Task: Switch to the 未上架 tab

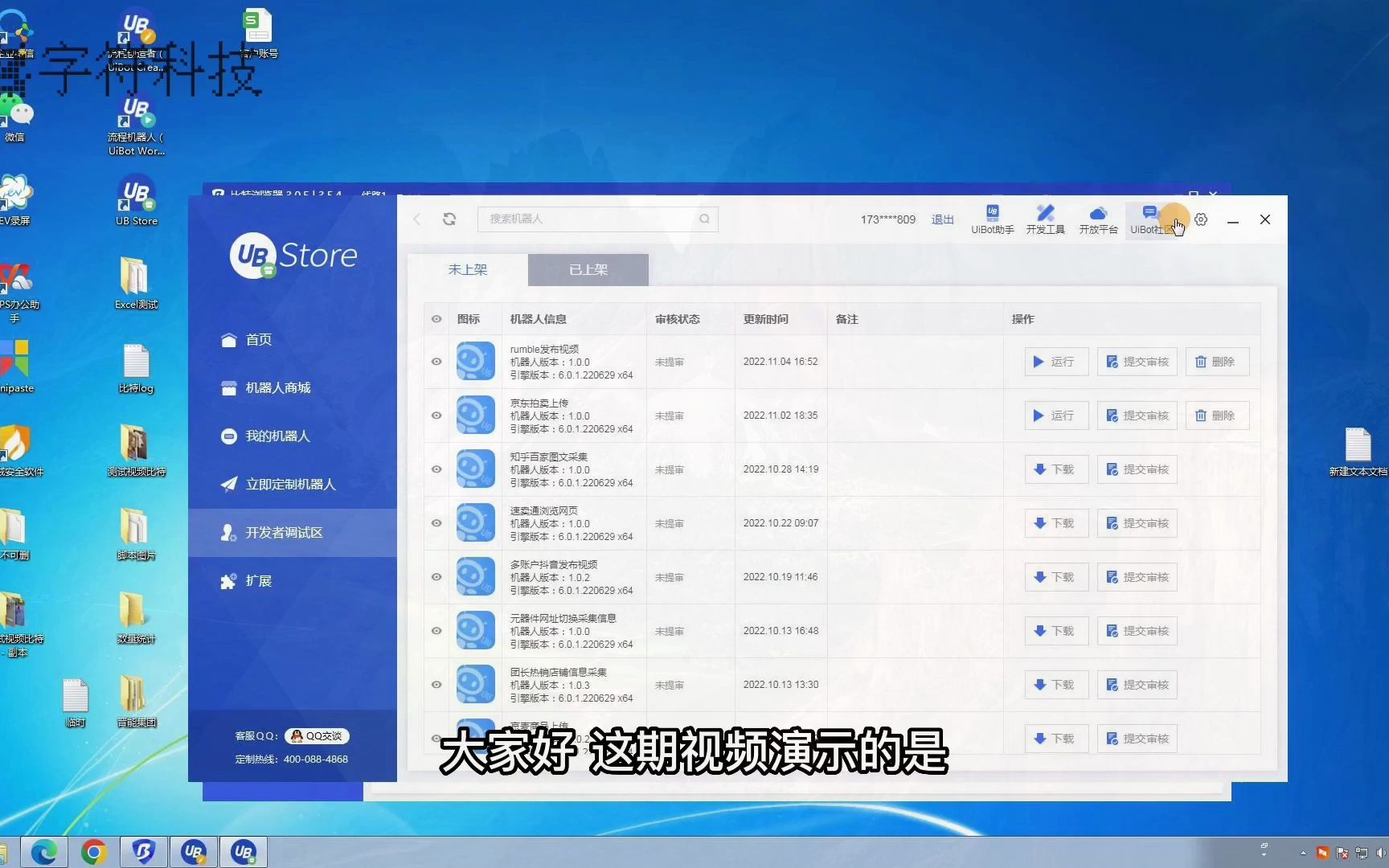Action: 468,269
